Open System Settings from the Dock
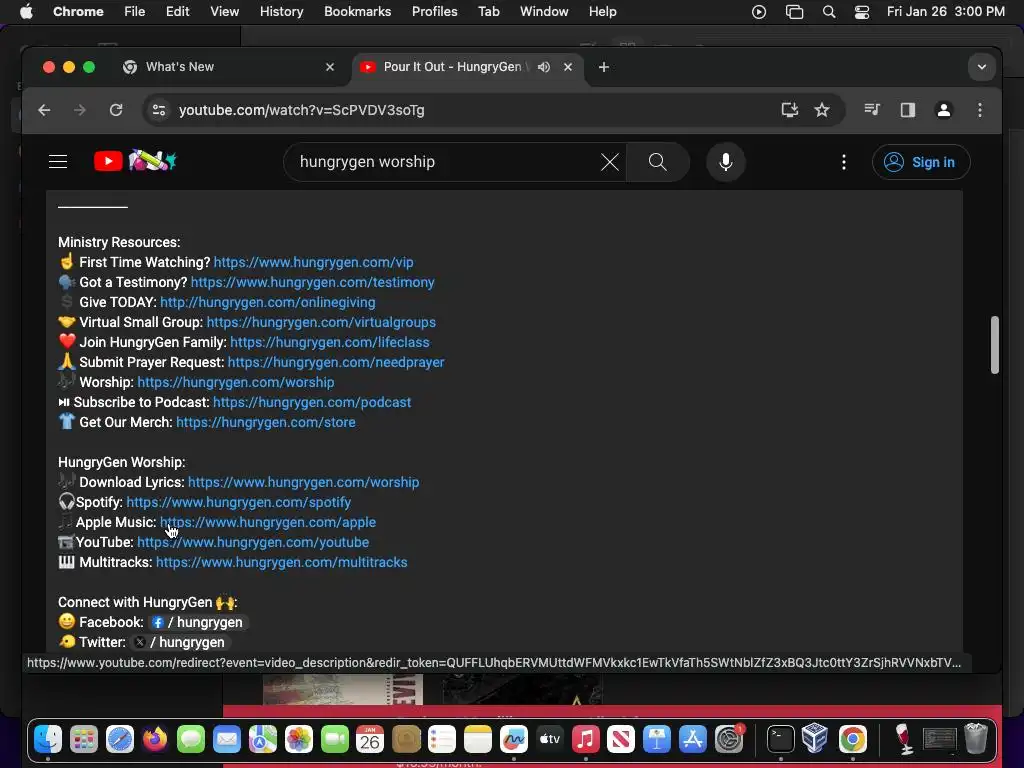1024x768 pixels. click(x=729, y=739)
